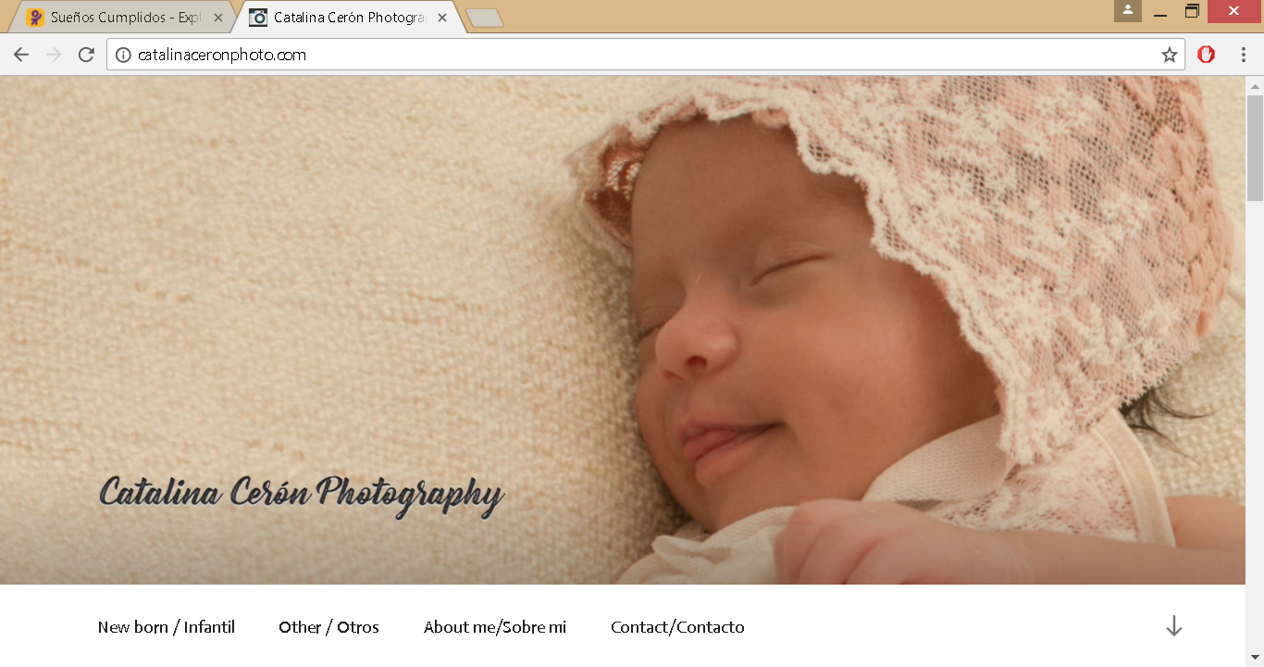Screen dimensions: 1264x667
Task: Open the Chrome user profile button
Action: pos(1127,11)
